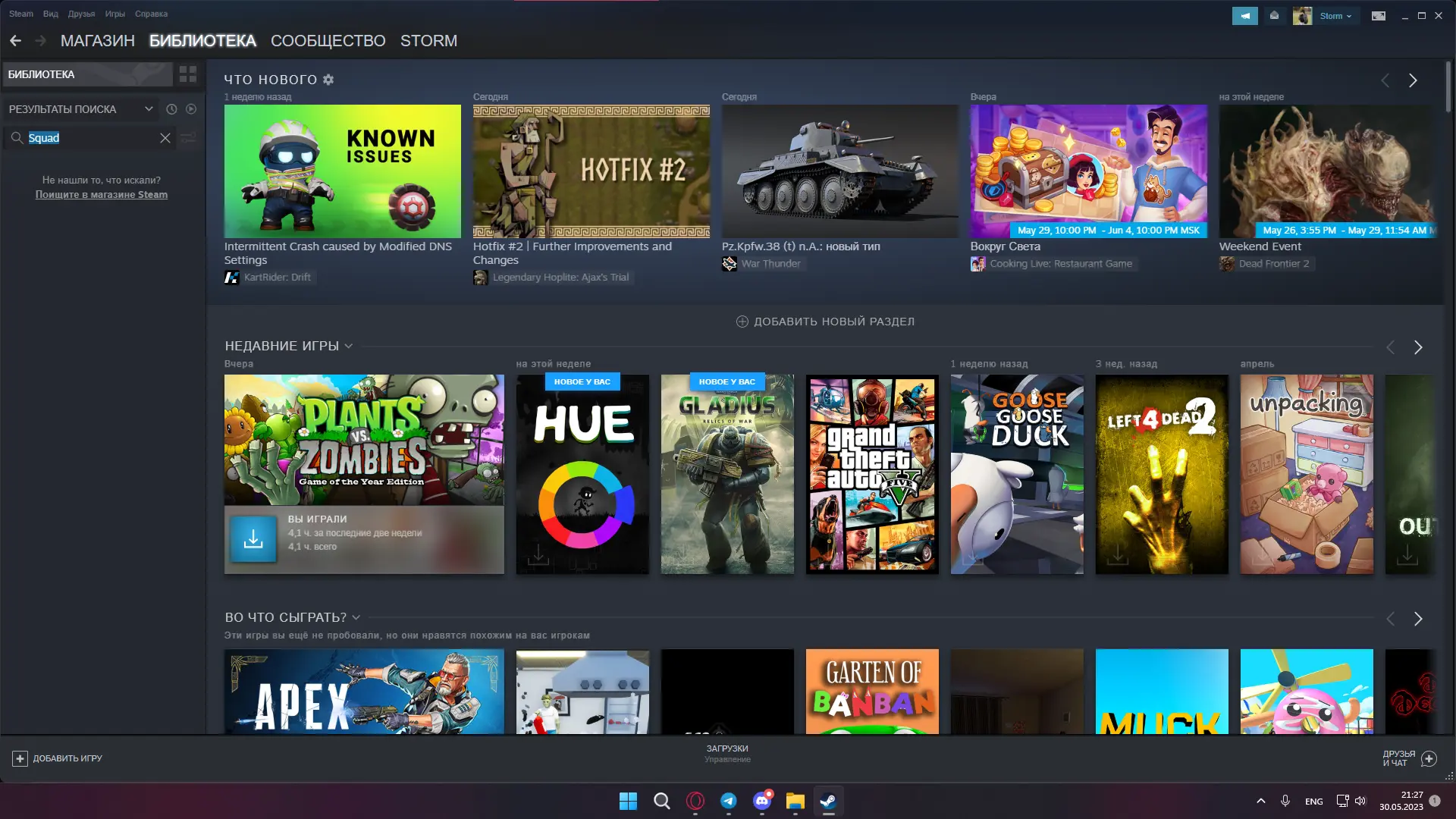Click the Plants vs. Zombies install button

(x=253, y=539)
